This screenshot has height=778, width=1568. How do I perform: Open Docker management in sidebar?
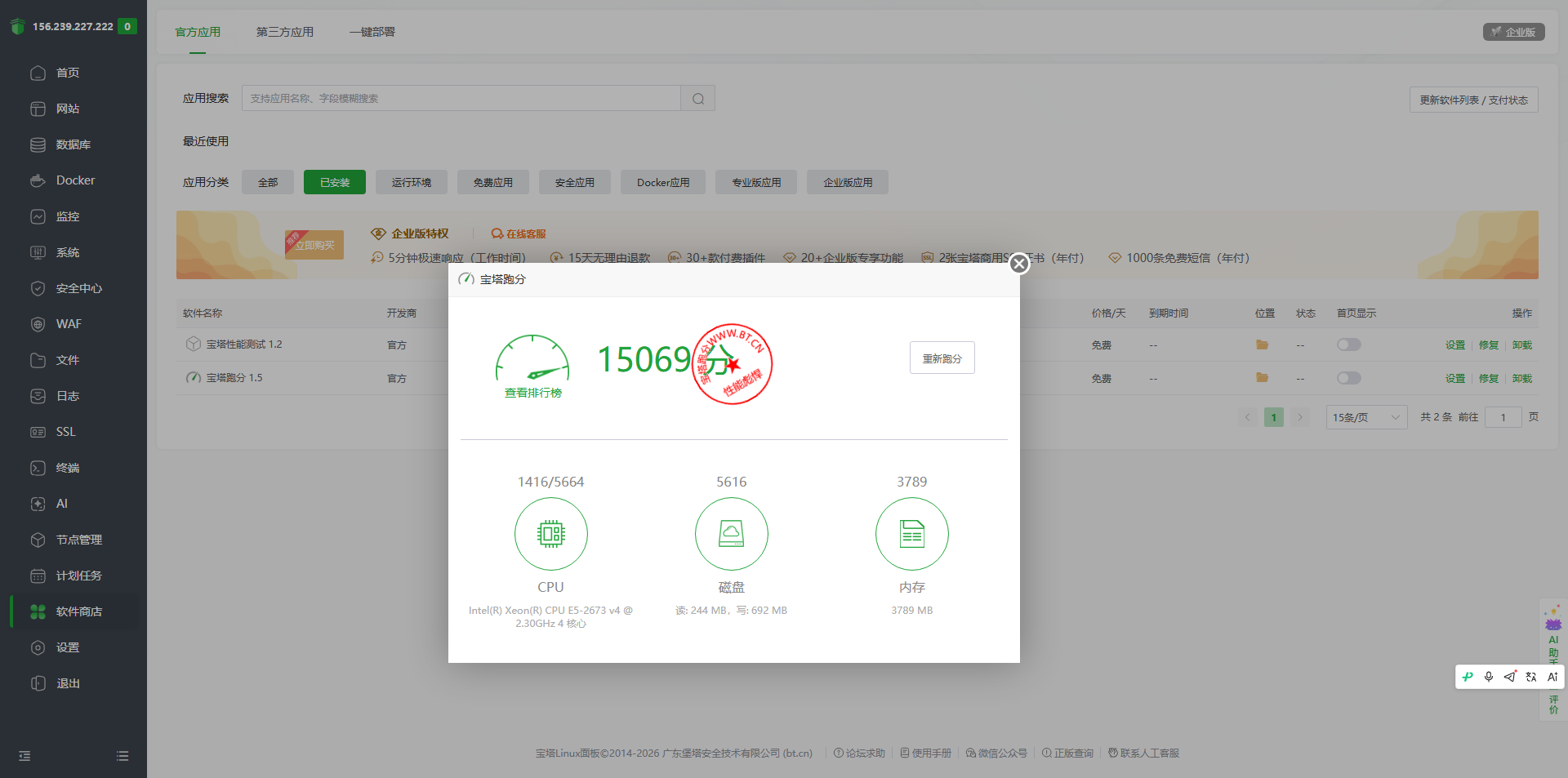[x=75, y=180]
